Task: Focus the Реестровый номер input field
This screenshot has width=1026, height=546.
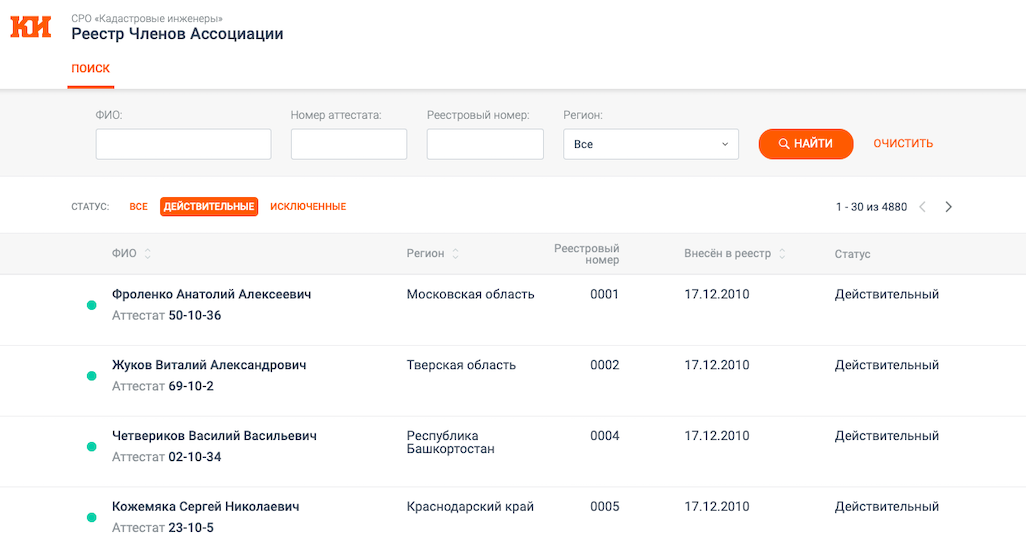Action: pyautogui.click(x=485, y=144)
